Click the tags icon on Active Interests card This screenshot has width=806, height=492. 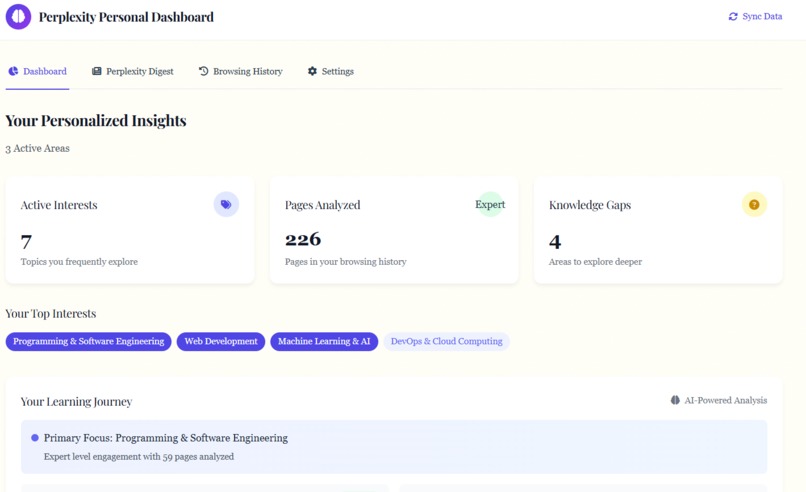pyautogui.click(x=226, y=204)
